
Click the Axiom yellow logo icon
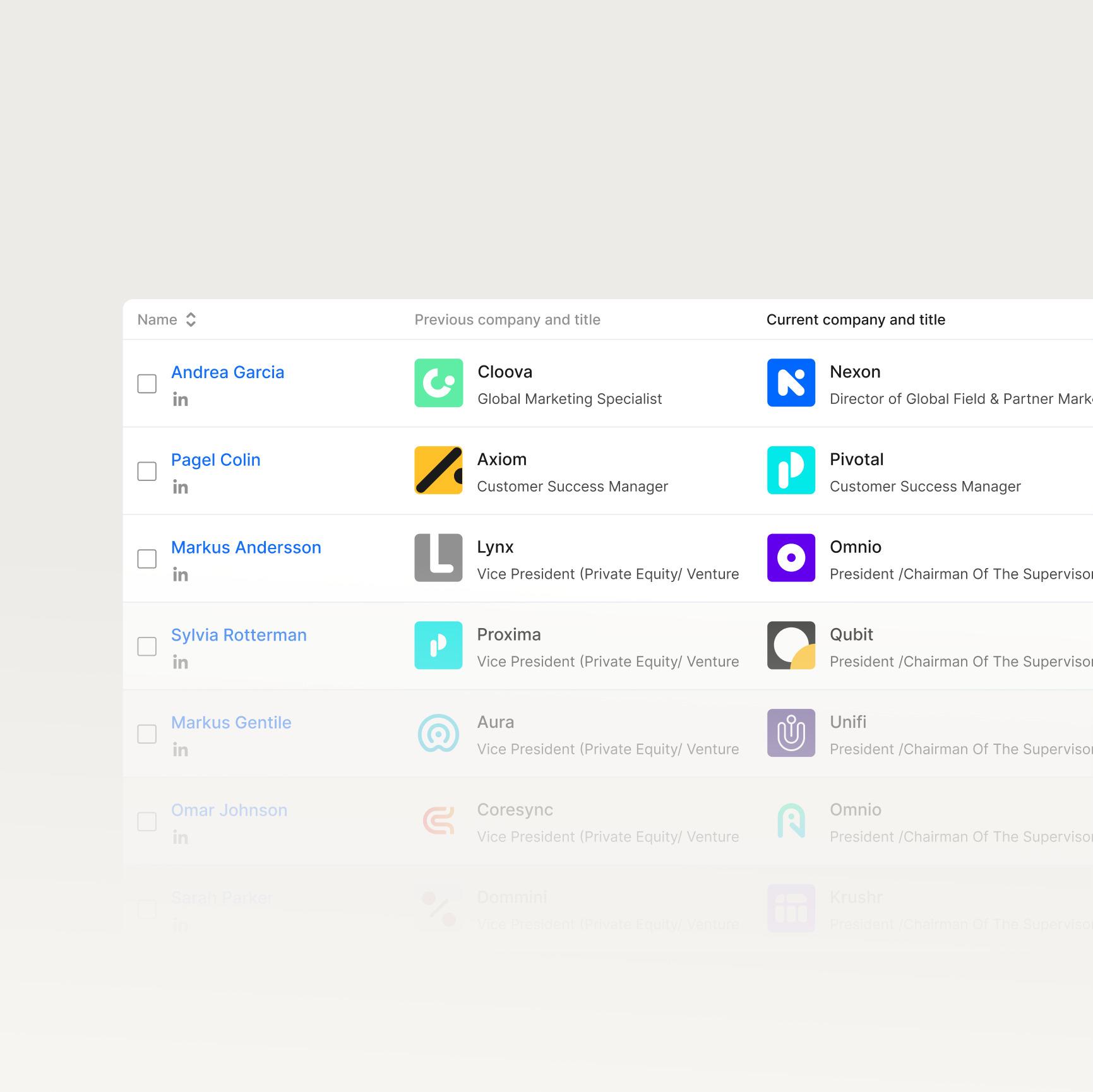click(x=438, y=470)
